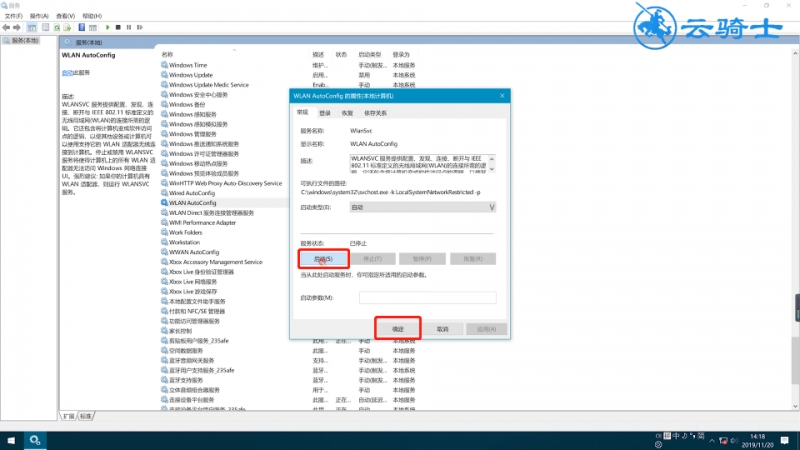Switch to the 依存关系 tab
This screenshot has width=800, height=450.
[376, 113]
